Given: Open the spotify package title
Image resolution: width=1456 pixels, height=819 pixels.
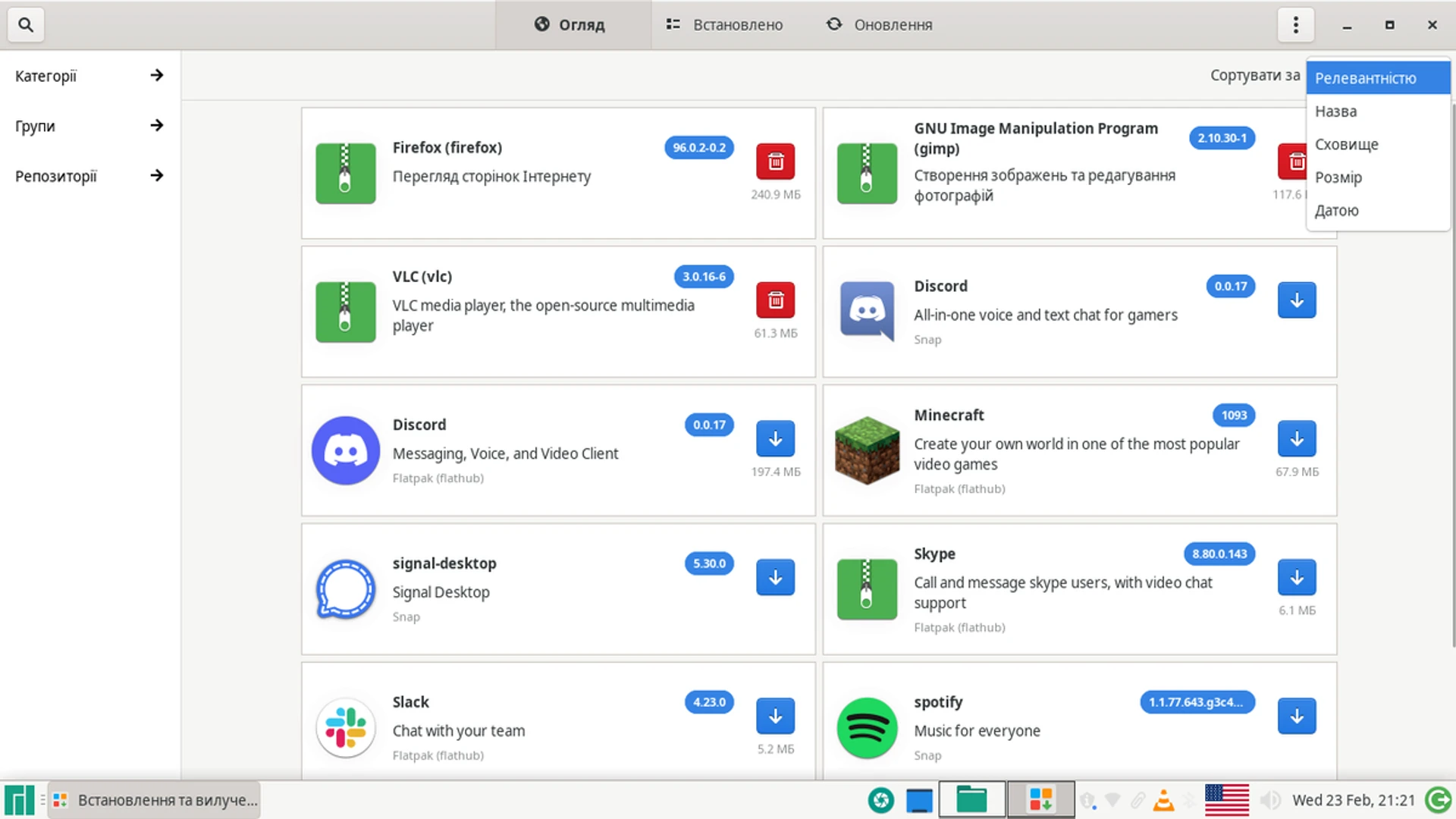Looking at the screenshot, I should (x=938, y=702).
